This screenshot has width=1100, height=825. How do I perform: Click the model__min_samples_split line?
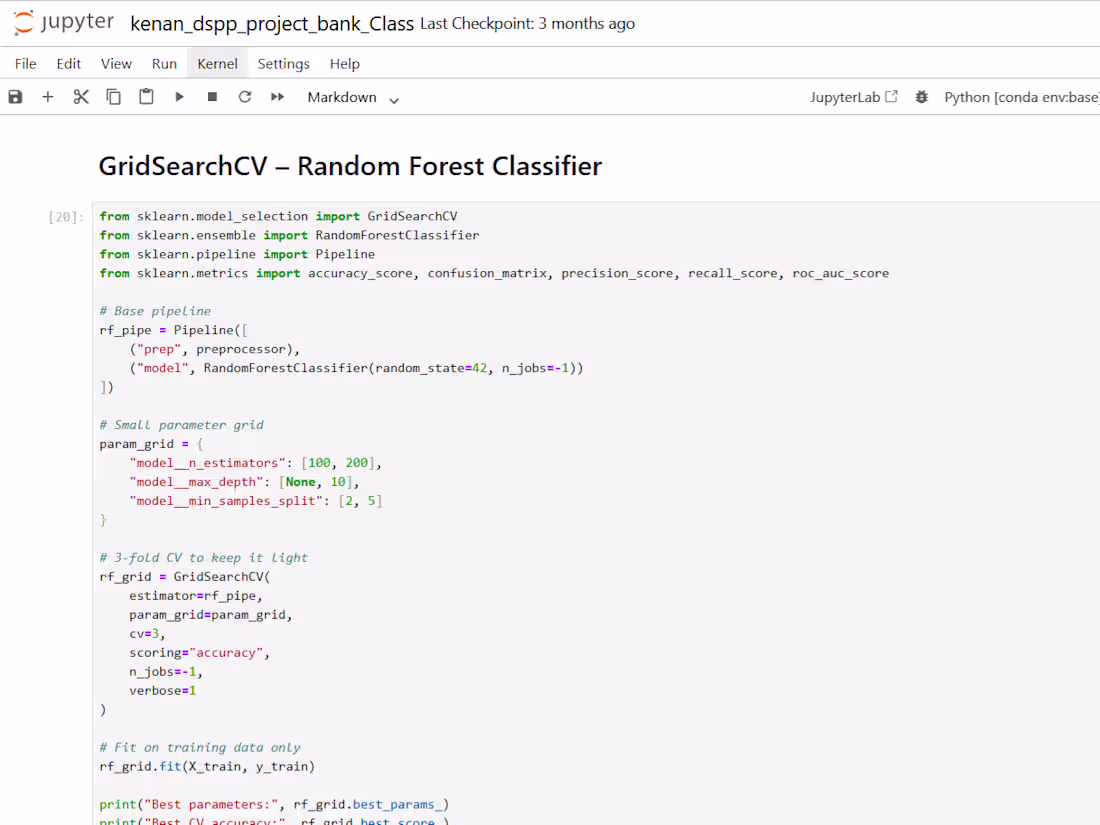click(255, 500)
